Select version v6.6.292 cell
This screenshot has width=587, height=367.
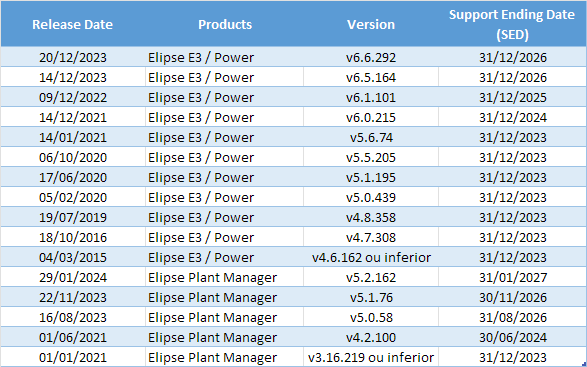coord(371,57)
